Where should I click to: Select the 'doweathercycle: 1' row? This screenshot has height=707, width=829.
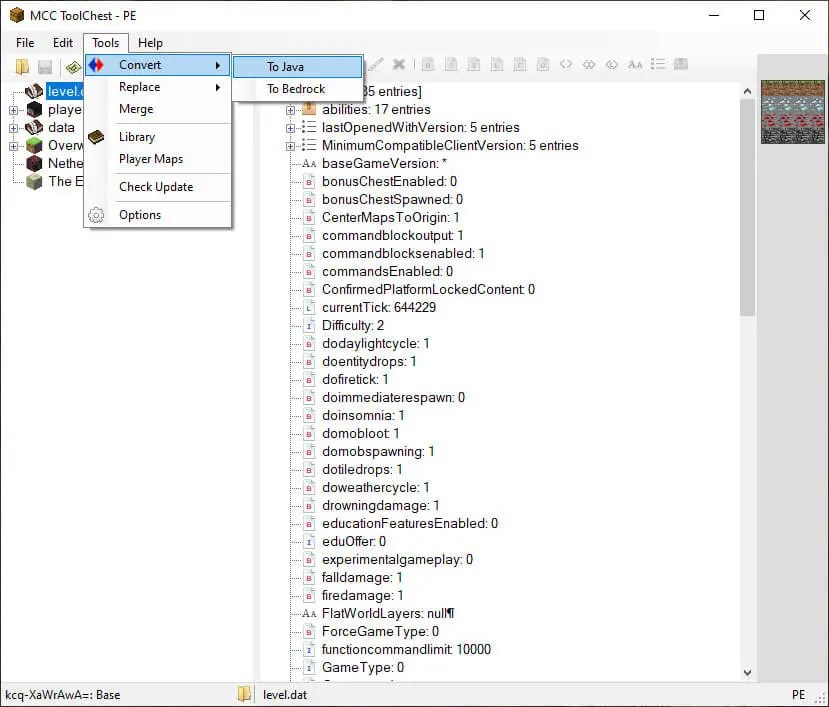[x=375, y=488]
